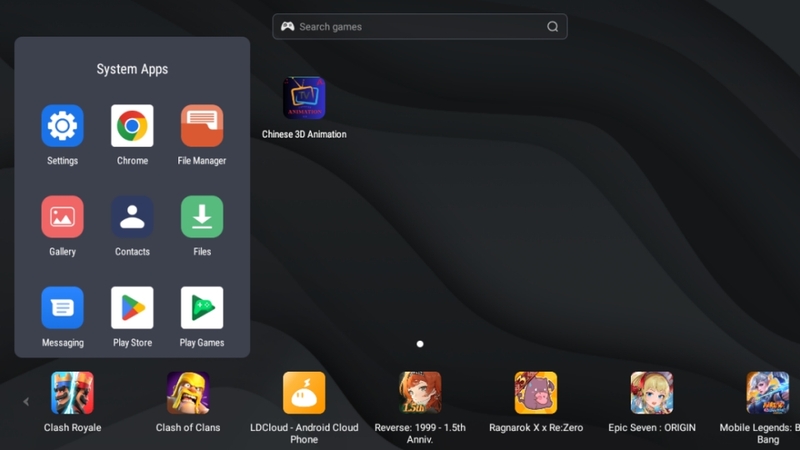800x450 pixels.
Task: Click the gamepad icon in search bar
Action: [288, 27]
